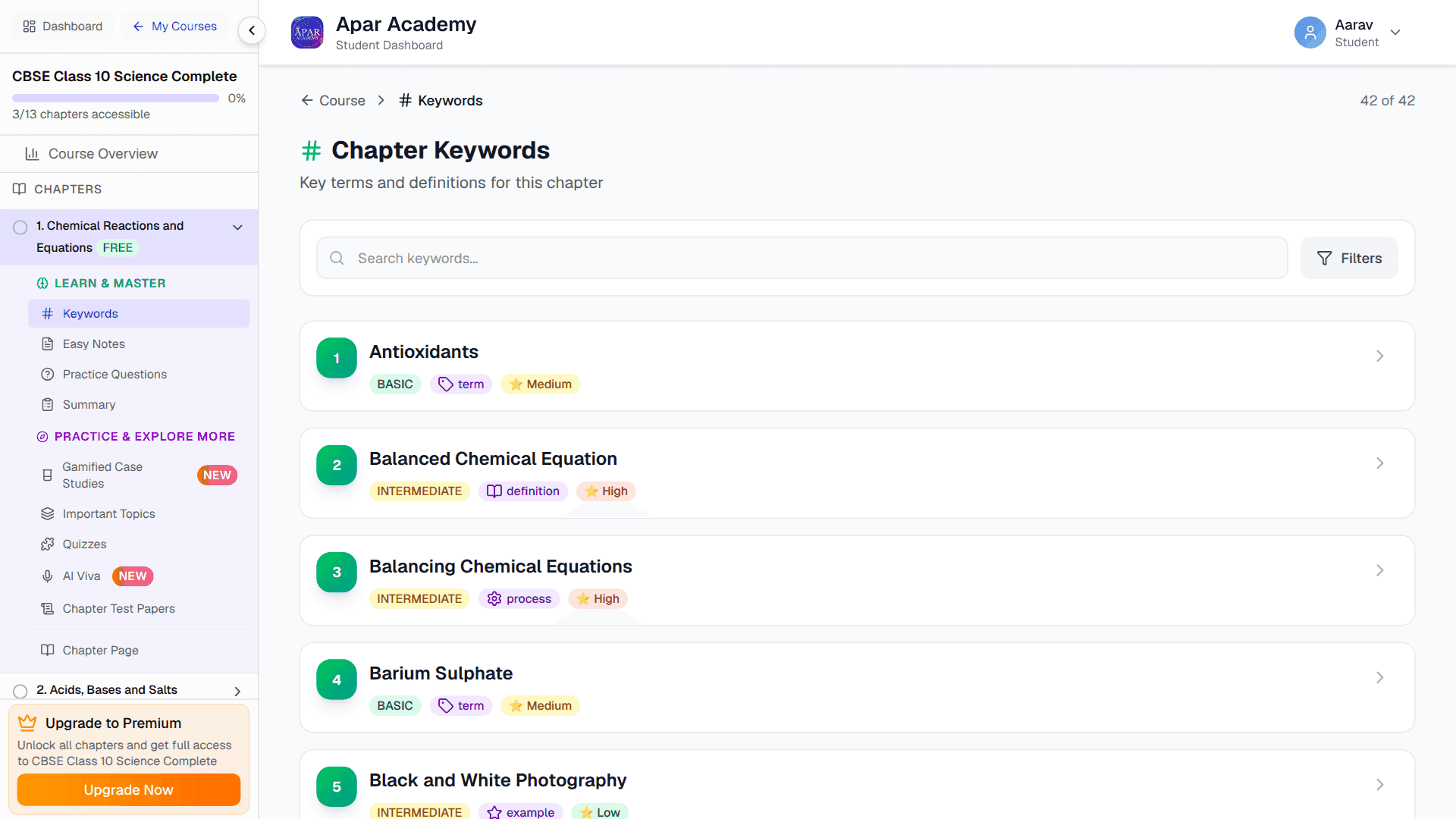The image size is (1456, 819).
Task: Click the Medium star badge on Barium Sulphate
Action: click(x=541, y=706)
